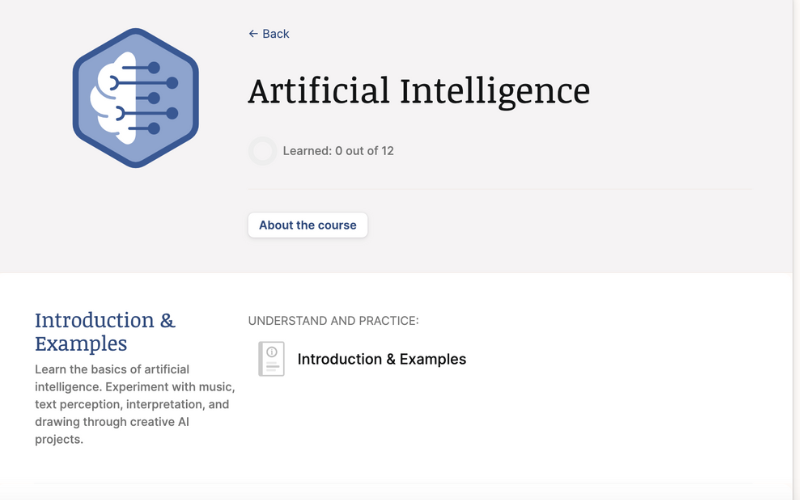Click the left arrow icon beside Back

253,34
